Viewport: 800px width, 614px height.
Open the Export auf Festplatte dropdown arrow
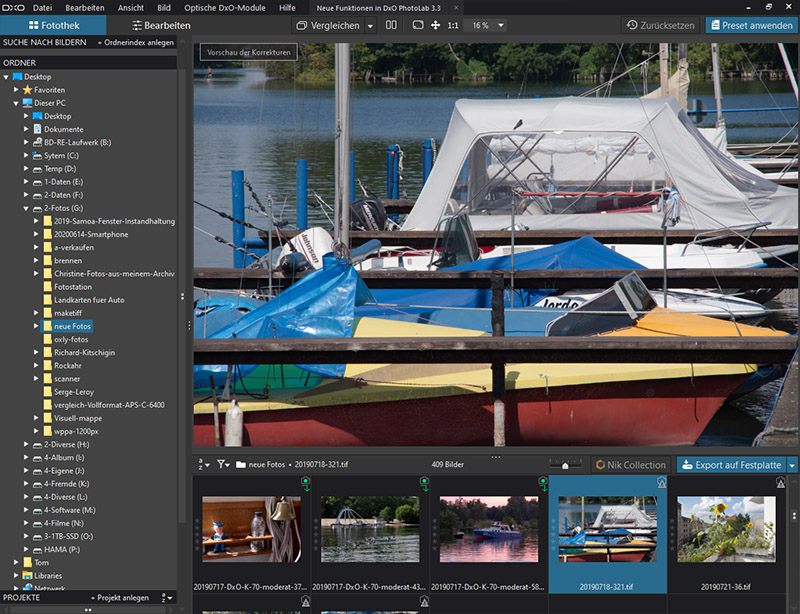(792, 464)
